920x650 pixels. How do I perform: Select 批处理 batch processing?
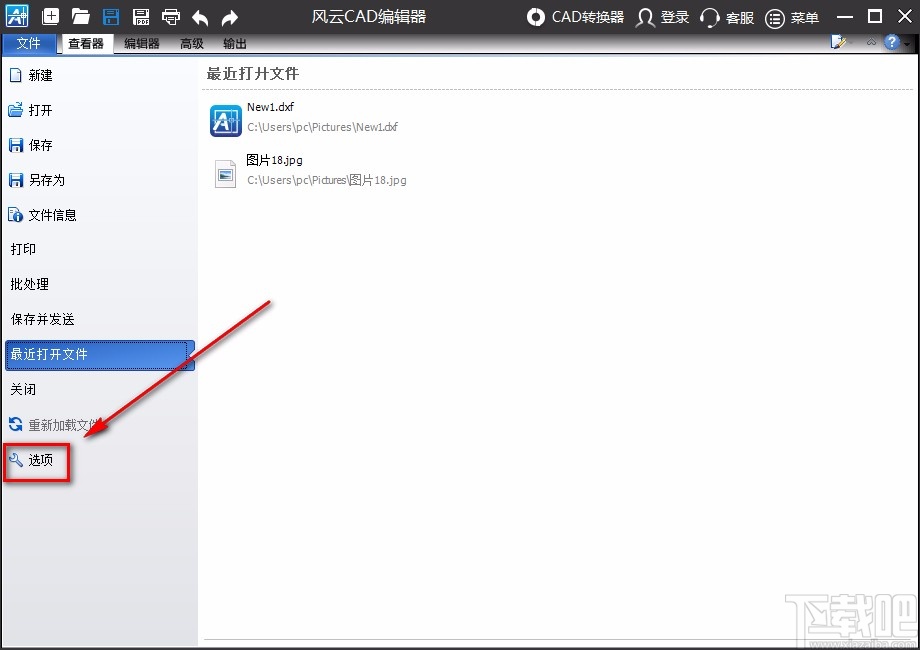coord(30,284)
